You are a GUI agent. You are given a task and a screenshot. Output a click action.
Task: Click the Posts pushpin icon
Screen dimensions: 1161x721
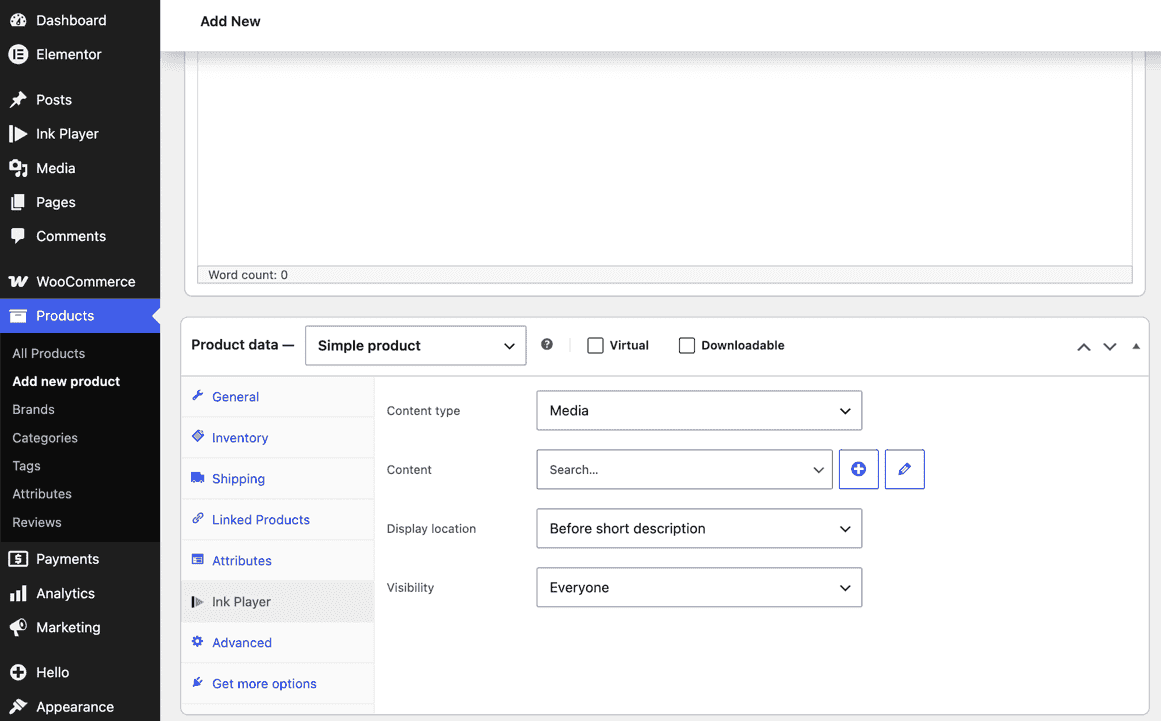18,99
